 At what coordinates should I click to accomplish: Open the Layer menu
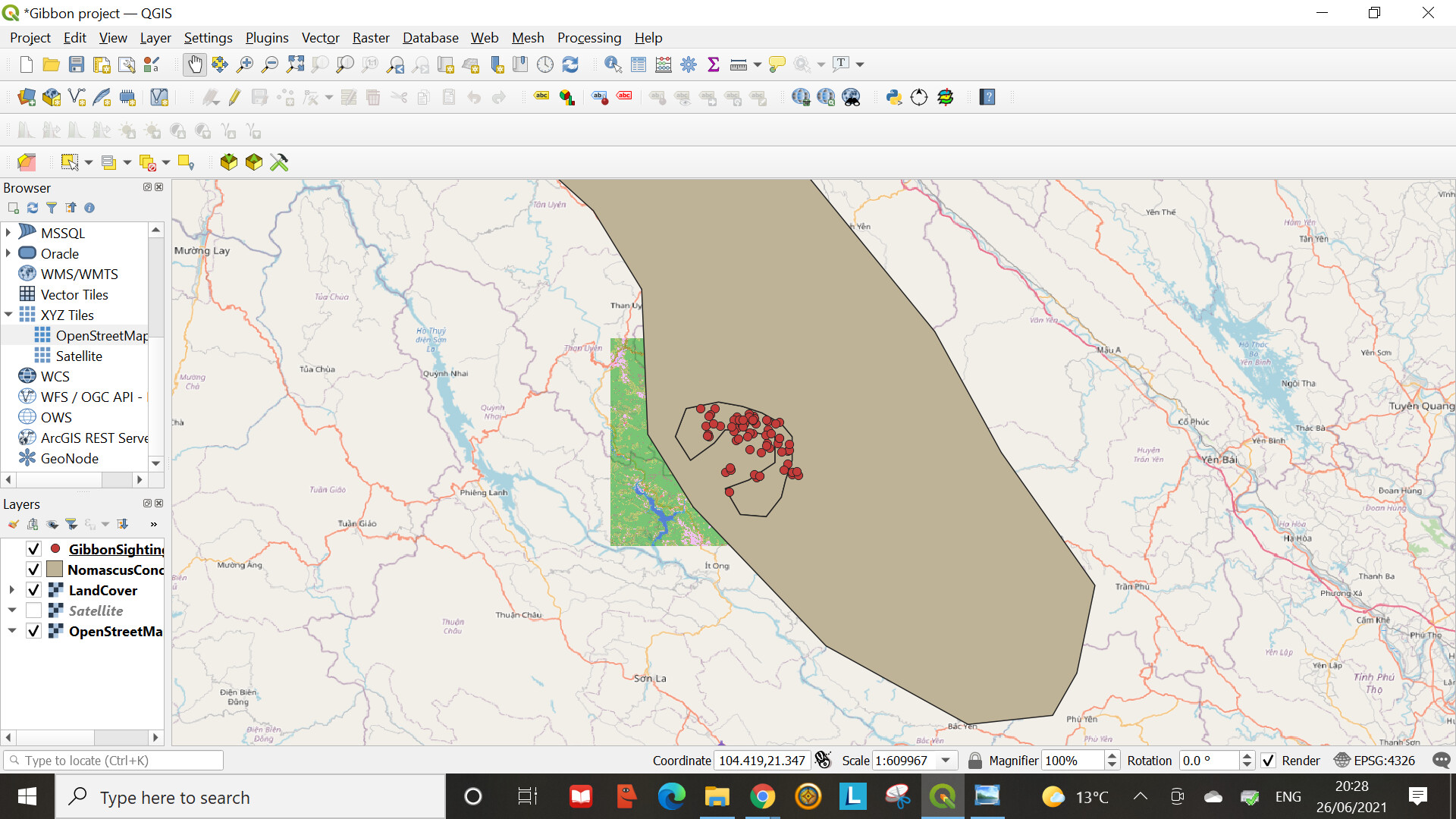tap(155, 38)
